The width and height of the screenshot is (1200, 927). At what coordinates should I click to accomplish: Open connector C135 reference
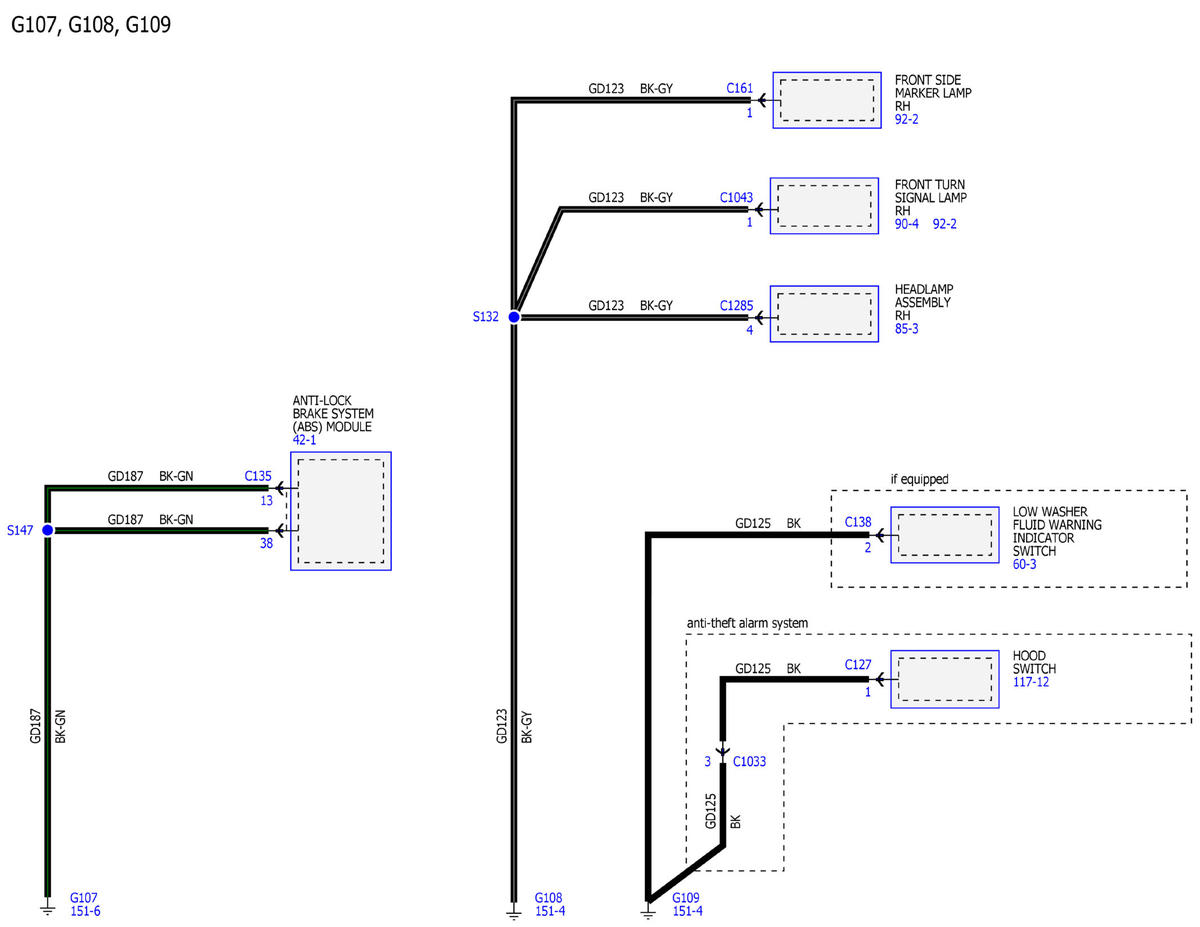click(258, 476)
